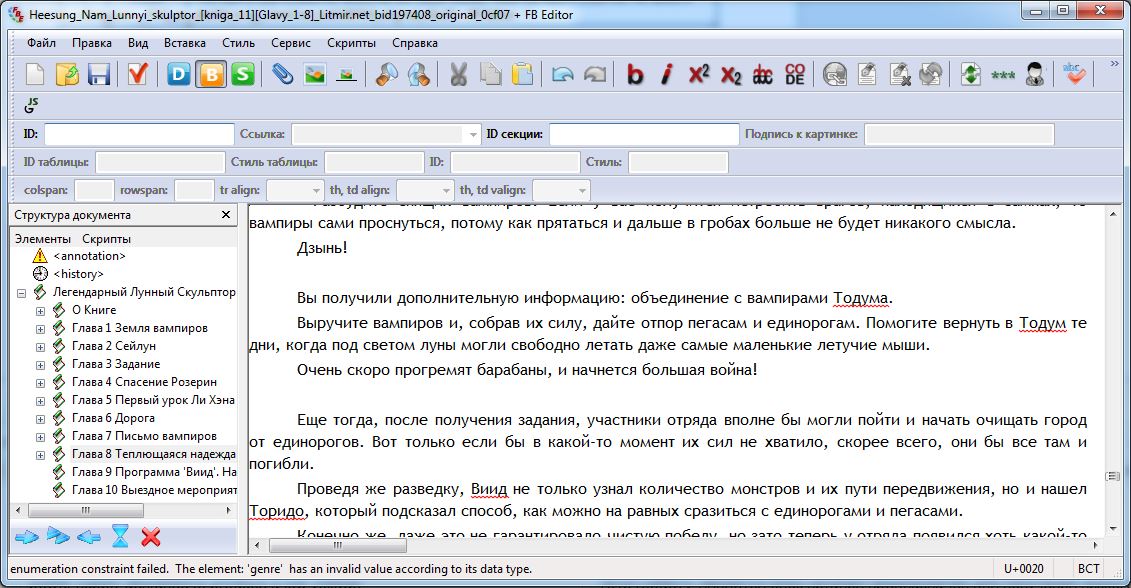Switch to Source mode with S button

point(243,74)
